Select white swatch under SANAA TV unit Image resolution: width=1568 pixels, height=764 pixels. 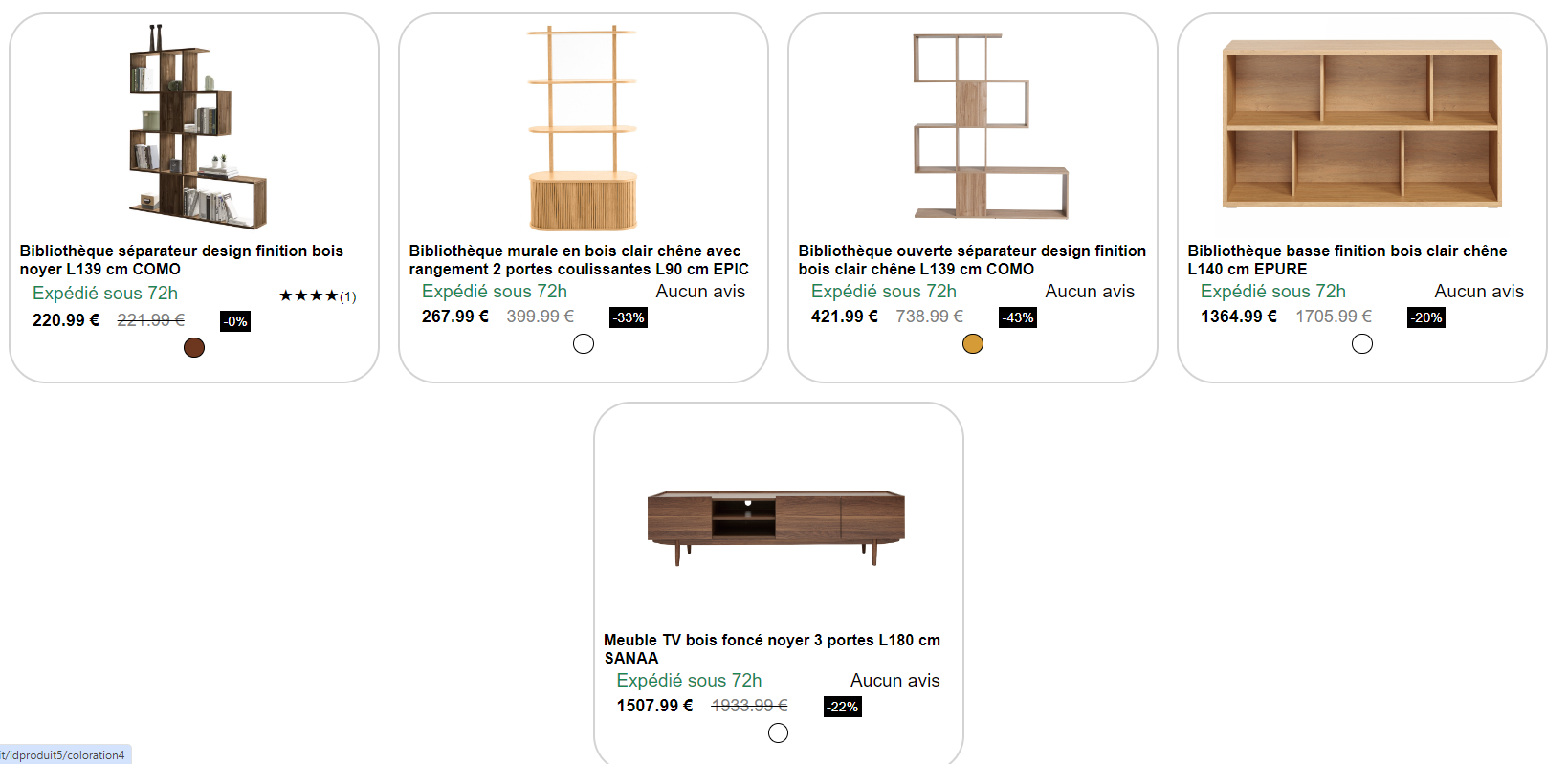coord(779,733)
